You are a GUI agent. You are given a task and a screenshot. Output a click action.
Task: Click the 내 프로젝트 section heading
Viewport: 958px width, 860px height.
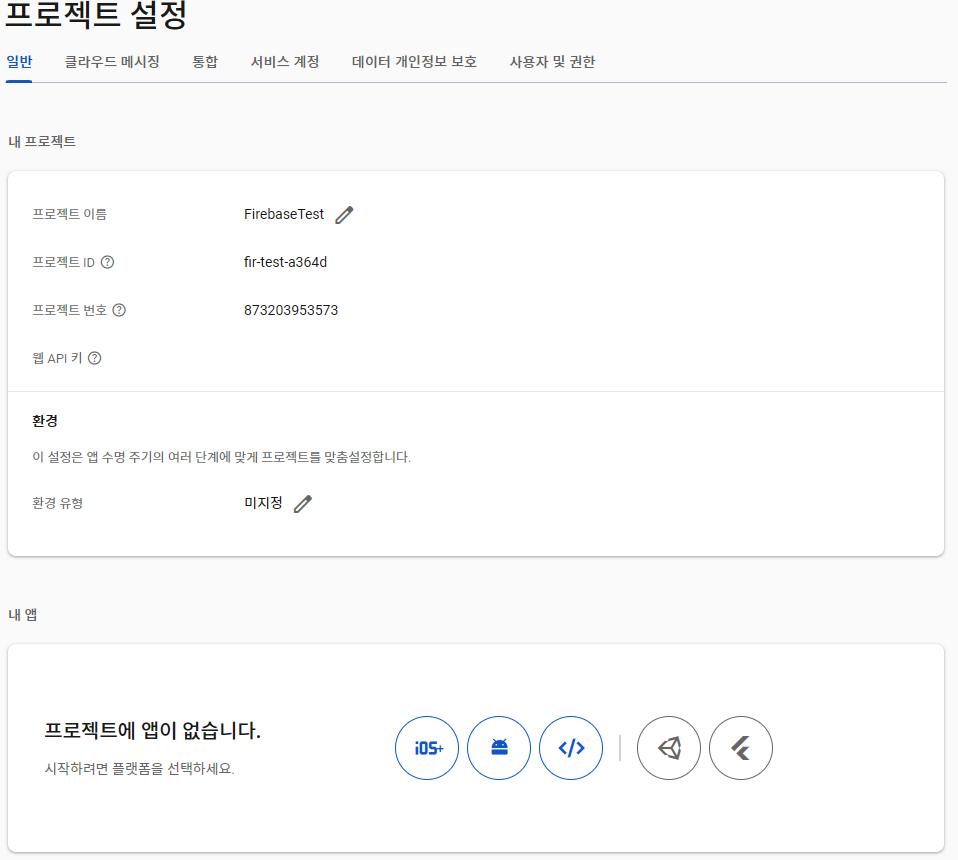pos(42,142)
